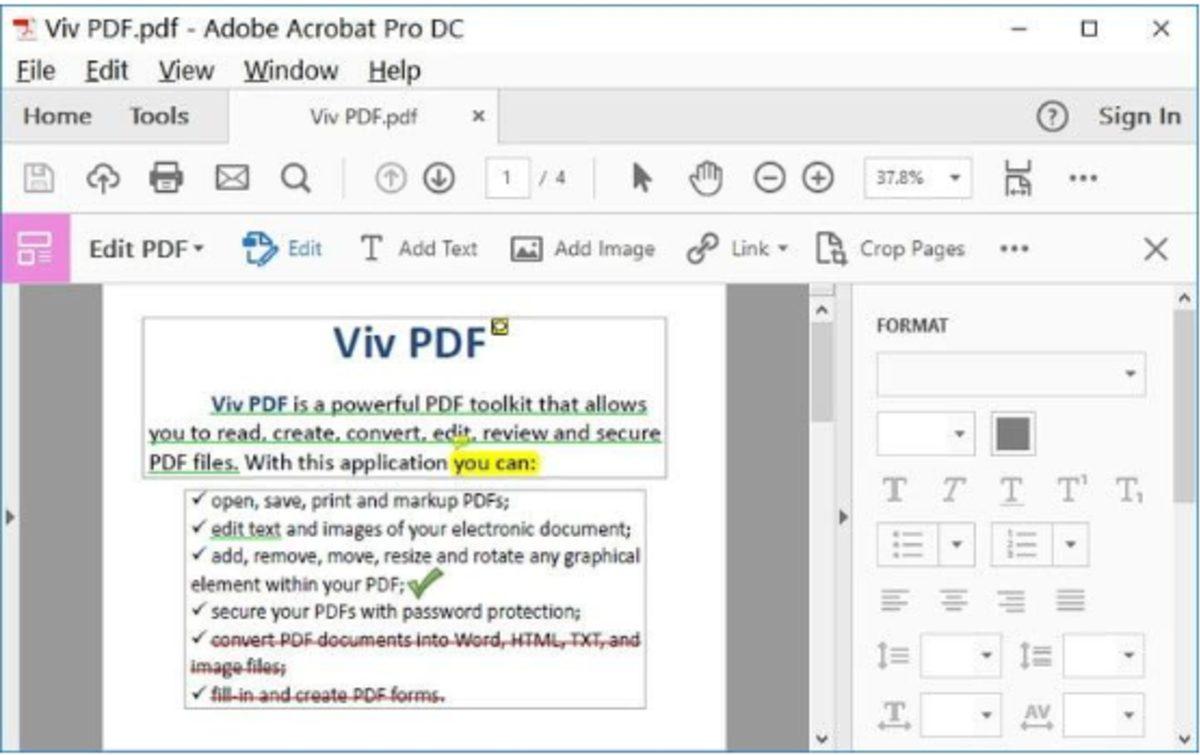Click the Sign In button
The width and height of the screenshot is (1200, 755).
[x=1138, y=116]
